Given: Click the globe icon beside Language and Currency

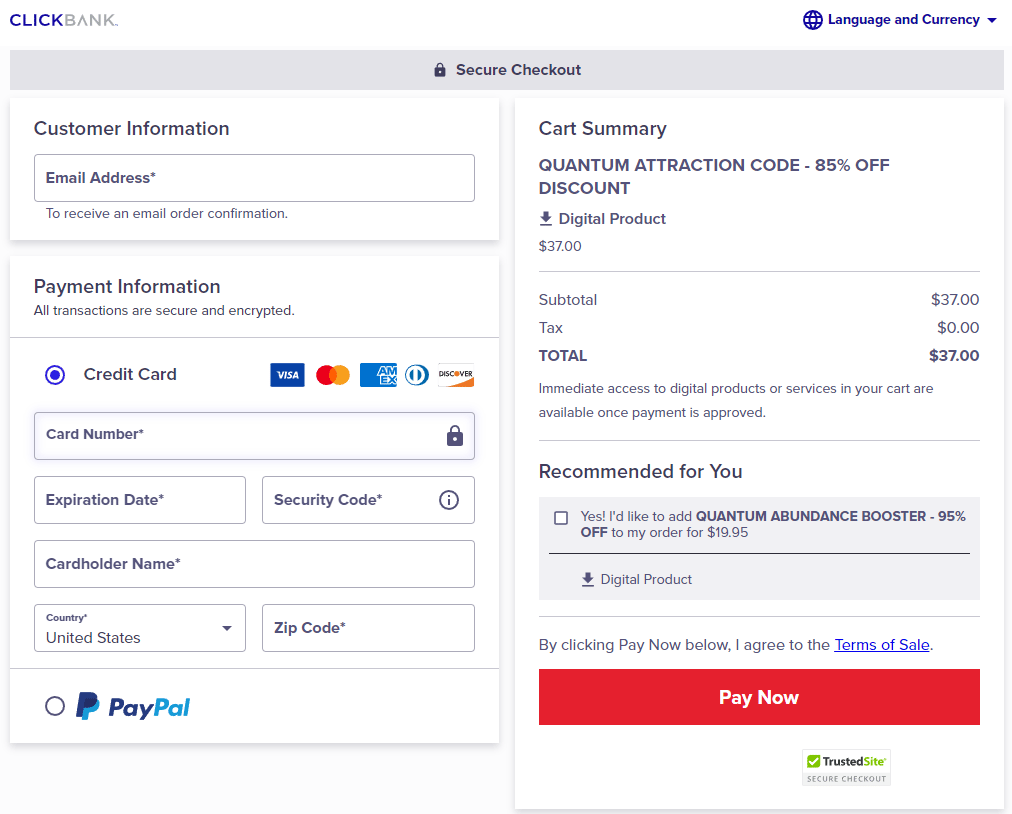Looking at the screenshot, I should (813, 20).
